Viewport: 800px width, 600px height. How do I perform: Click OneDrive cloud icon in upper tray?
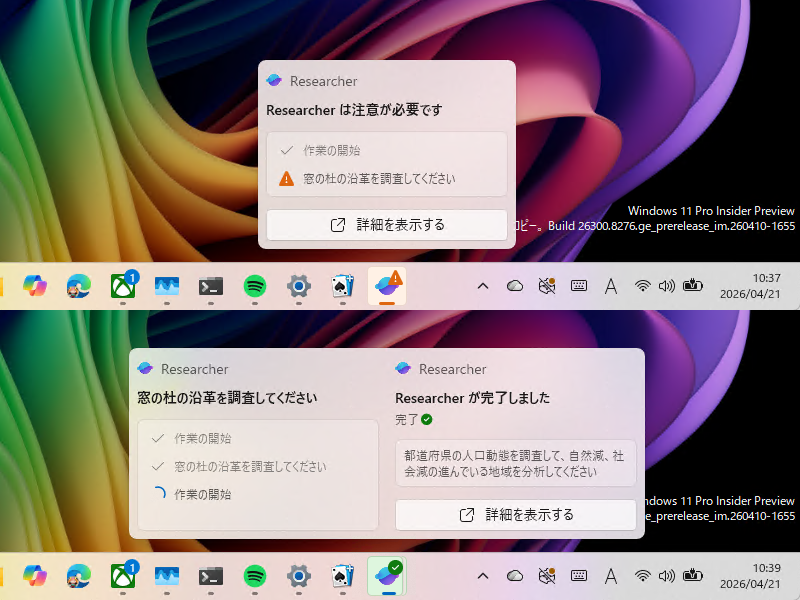(x=515, y=286)
